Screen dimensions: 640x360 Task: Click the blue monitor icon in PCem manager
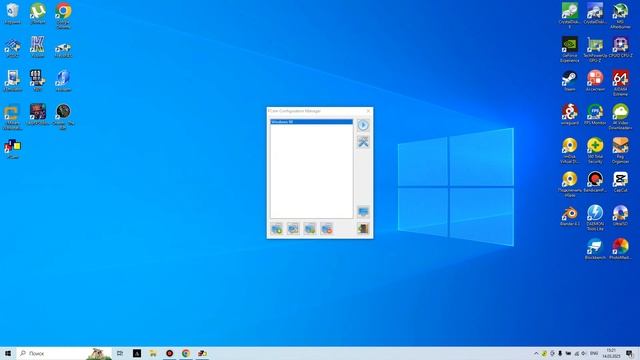click(363, 211)
